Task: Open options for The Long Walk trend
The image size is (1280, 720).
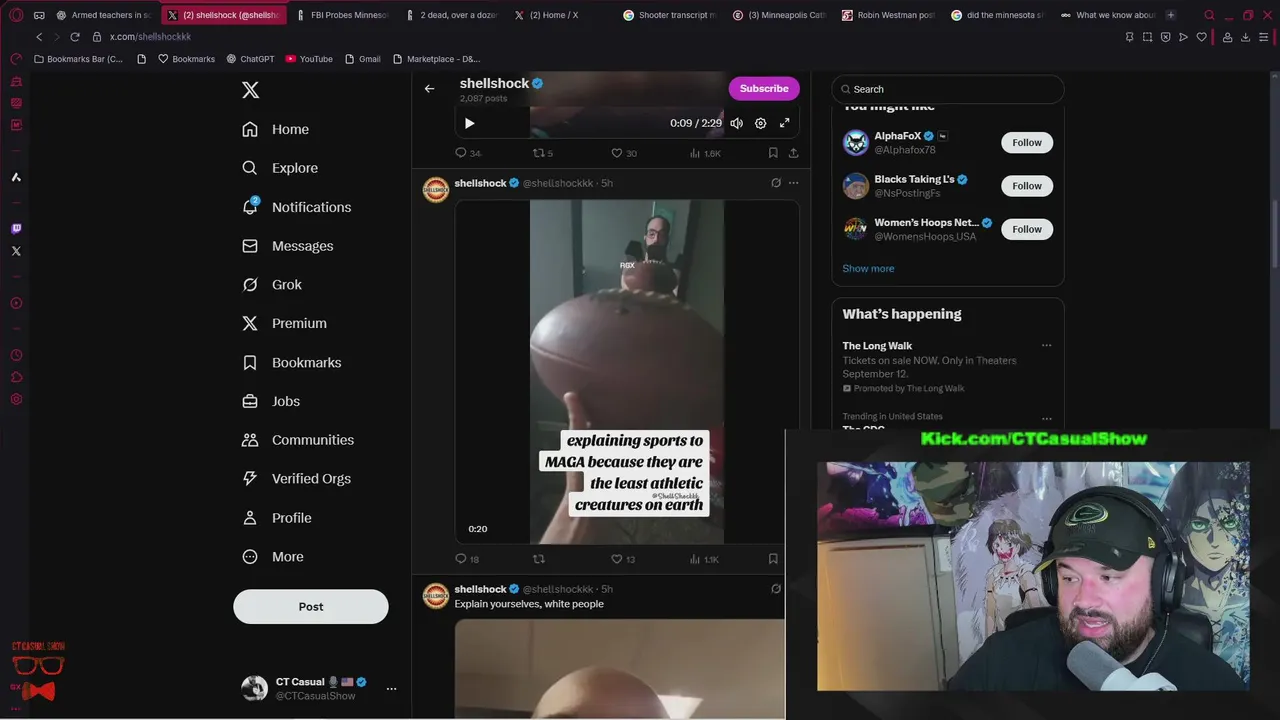Action: pos(1046,346)
